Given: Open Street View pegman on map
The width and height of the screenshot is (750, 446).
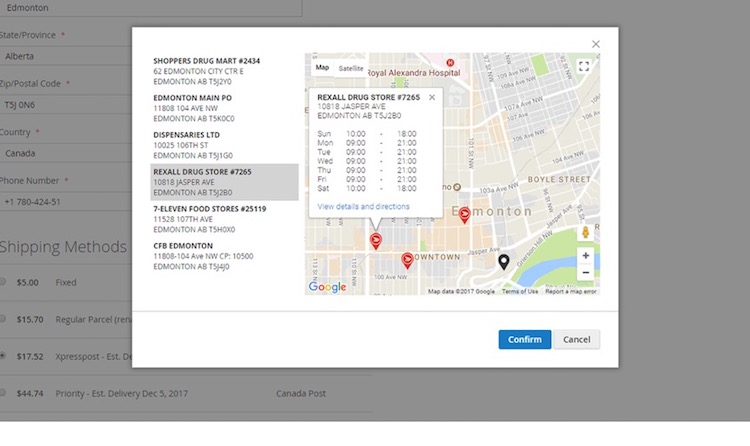Looking at the screenshot, I should pyautogui.click(x=585, y=233).
